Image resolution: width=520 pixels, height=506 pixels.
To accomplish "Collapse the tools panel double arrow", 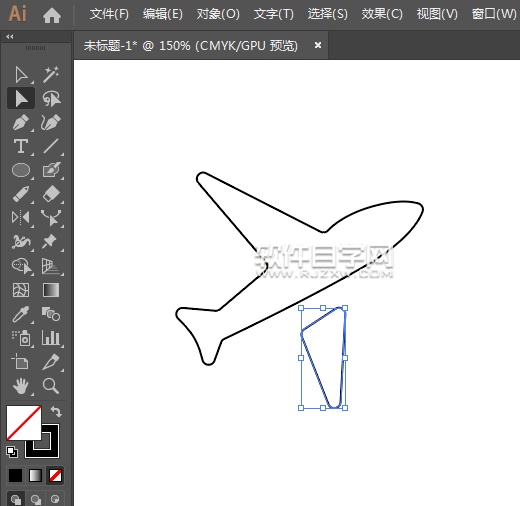I will 10,37.
